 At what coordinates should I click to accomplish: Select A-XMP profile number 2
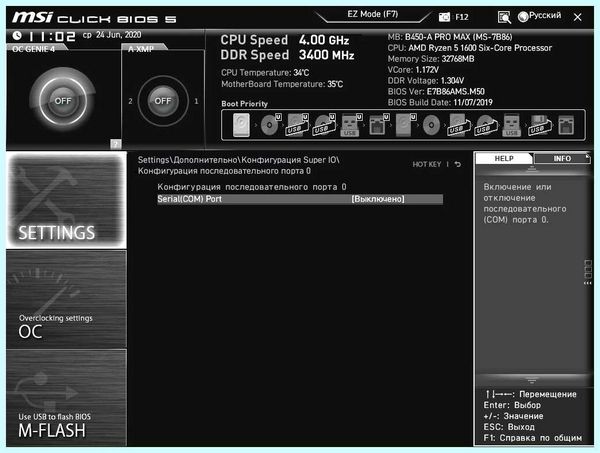coord(130,101)
